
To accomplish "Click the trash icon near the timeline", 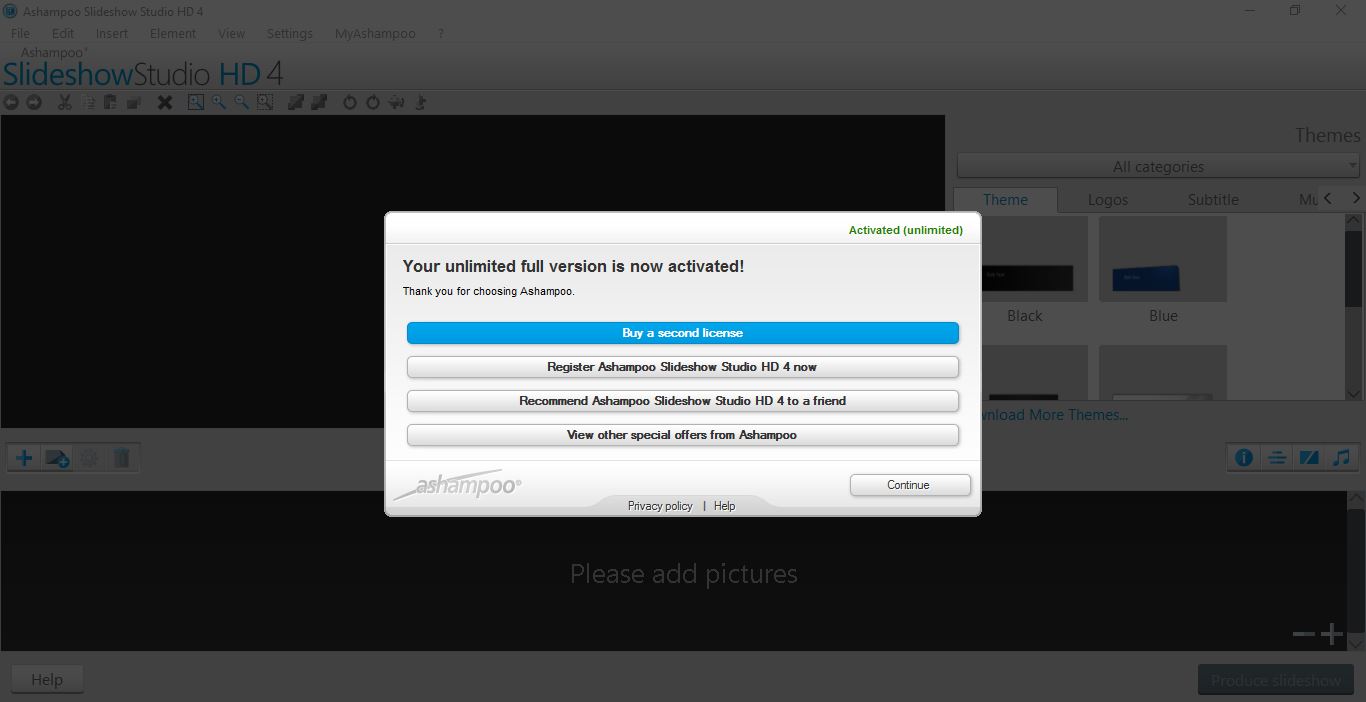I will (122, 457).
